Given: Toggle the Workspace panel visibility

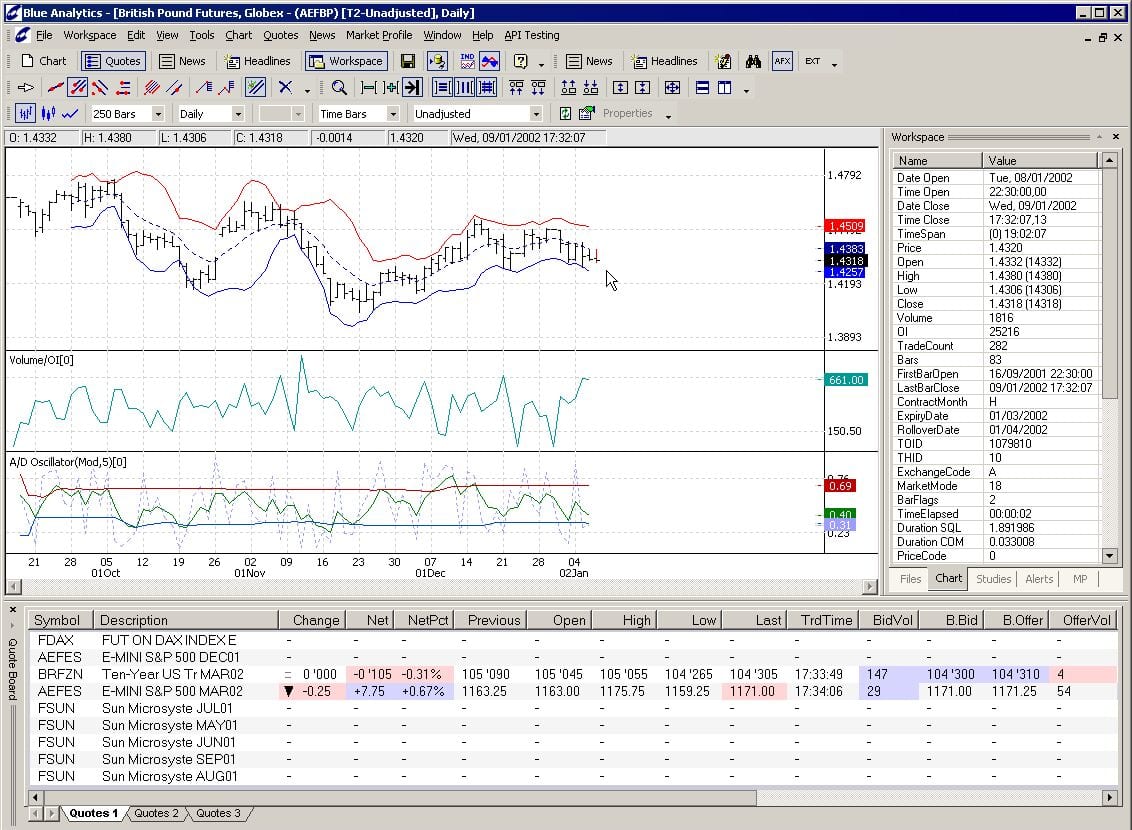Looking at the screenshot, I should pyautogui.click(x=345, y=61).
